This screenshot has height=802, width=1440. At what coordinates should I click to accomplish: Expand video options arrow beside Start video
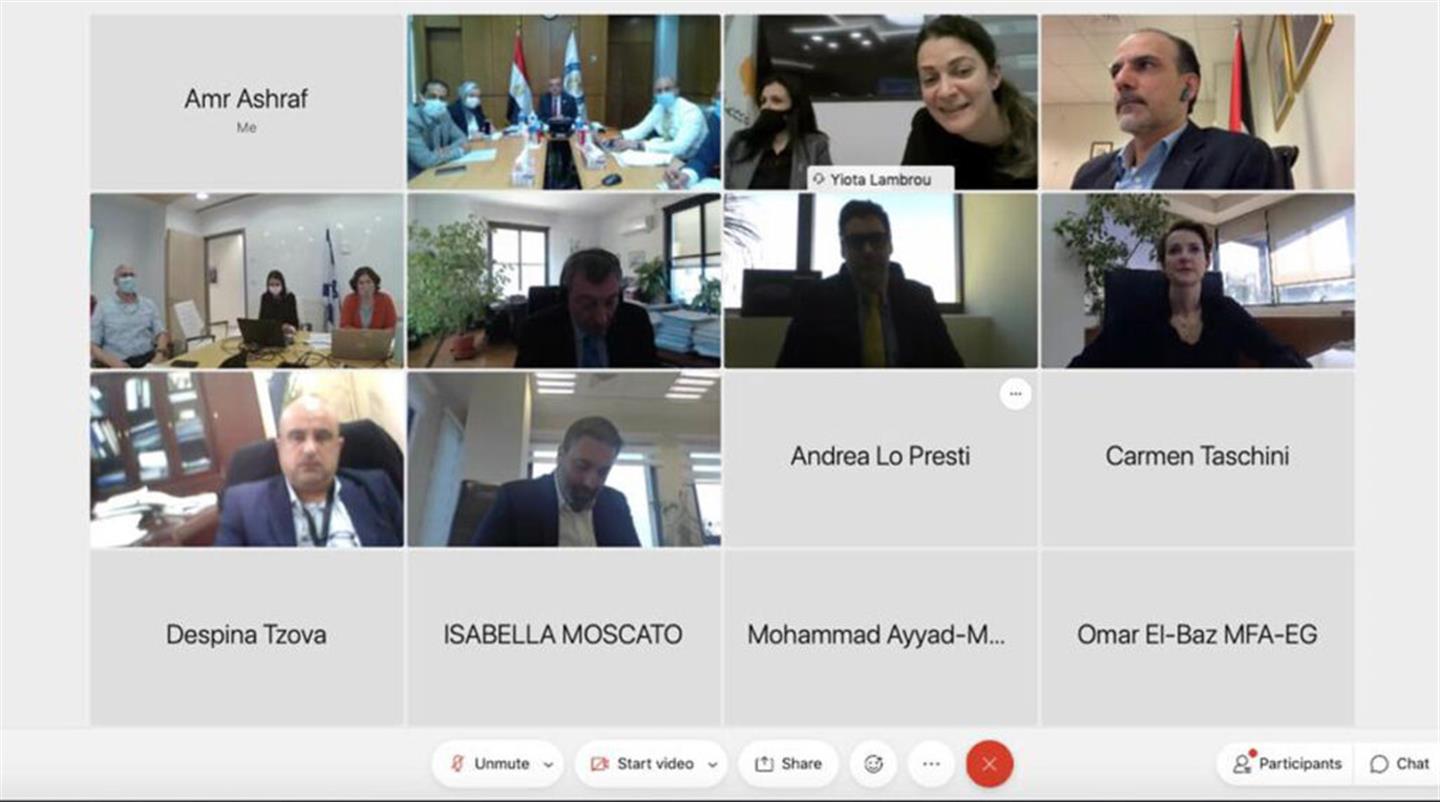click(x=712, y=765)
